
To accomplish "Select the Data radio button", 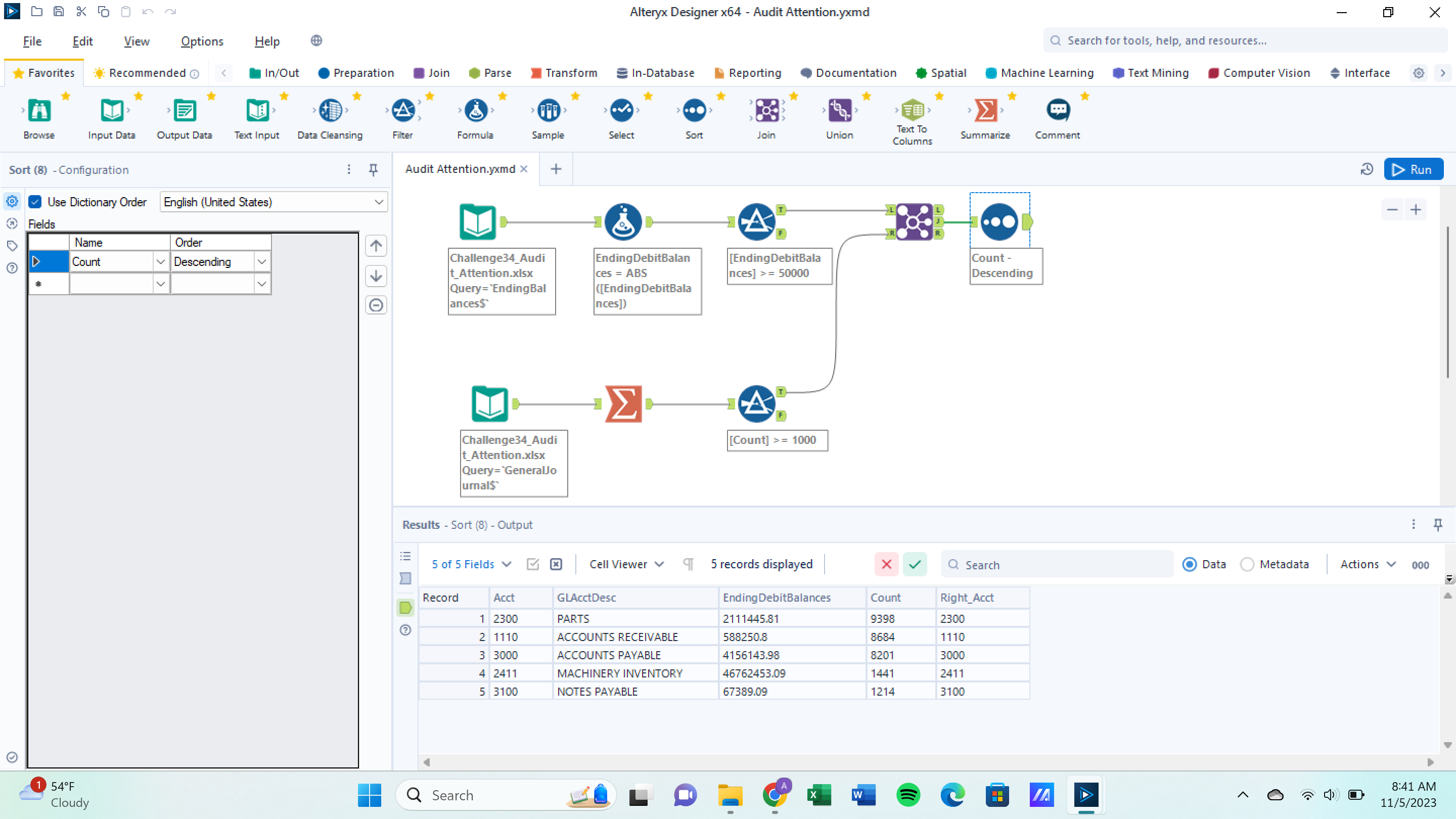I will (x=1189, y=564).
